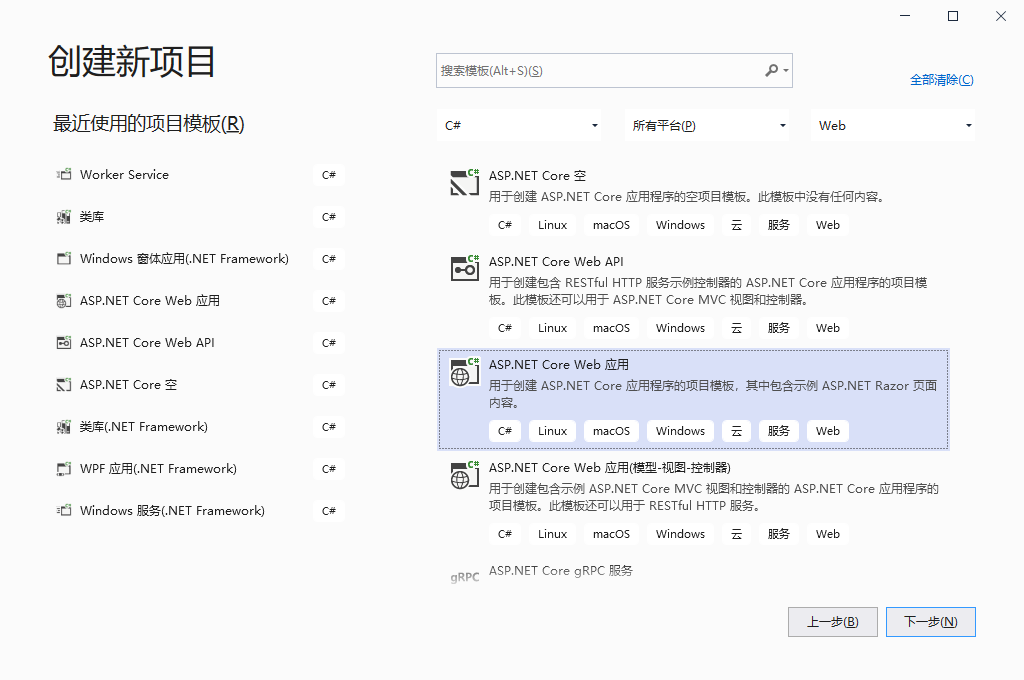Image resolution: width=1024 pixels, height=680 pixels.
Task: Select the Linux tag on ASP.NET Core 空
Action: [x=551, y=224]
